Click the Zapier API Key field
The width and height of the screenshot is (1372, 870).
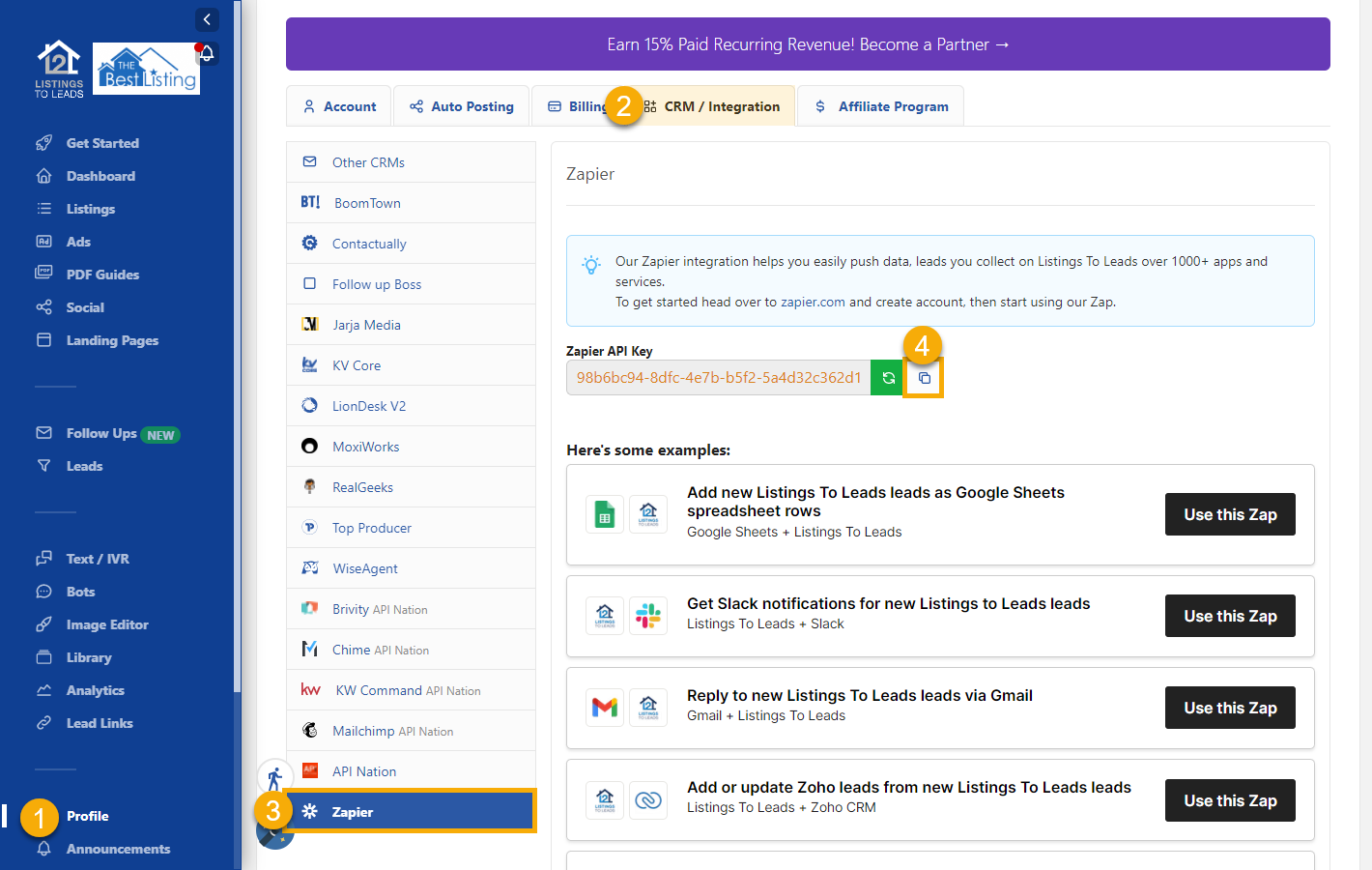tap(715, 377)
